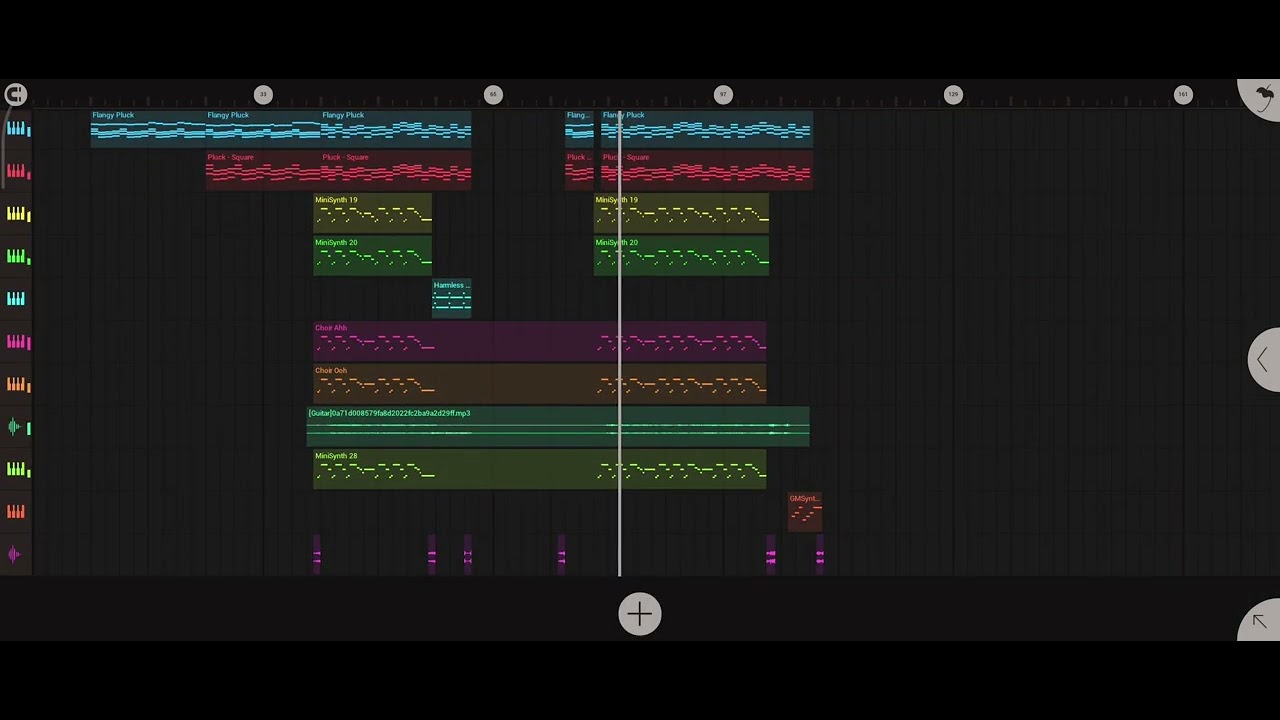Image resolution: width=1280 pixels, height=720 pixels.
Task: Jump to bar 33 ruler marker
Action: (263, 95)
